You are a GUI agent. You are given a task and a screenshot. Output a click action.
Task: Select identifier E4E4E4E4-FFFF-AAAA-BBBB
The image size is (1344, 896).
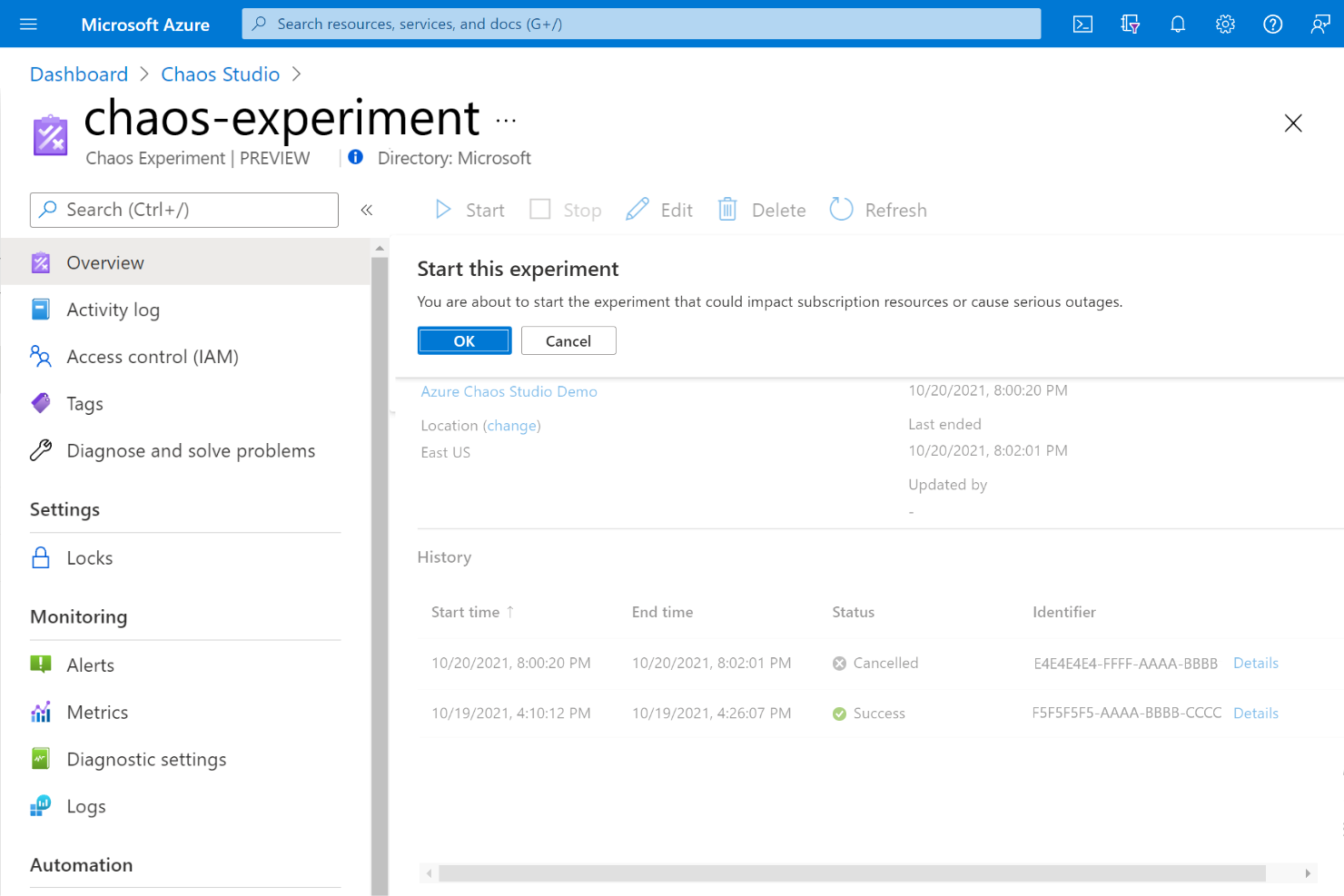point(1125,664)
